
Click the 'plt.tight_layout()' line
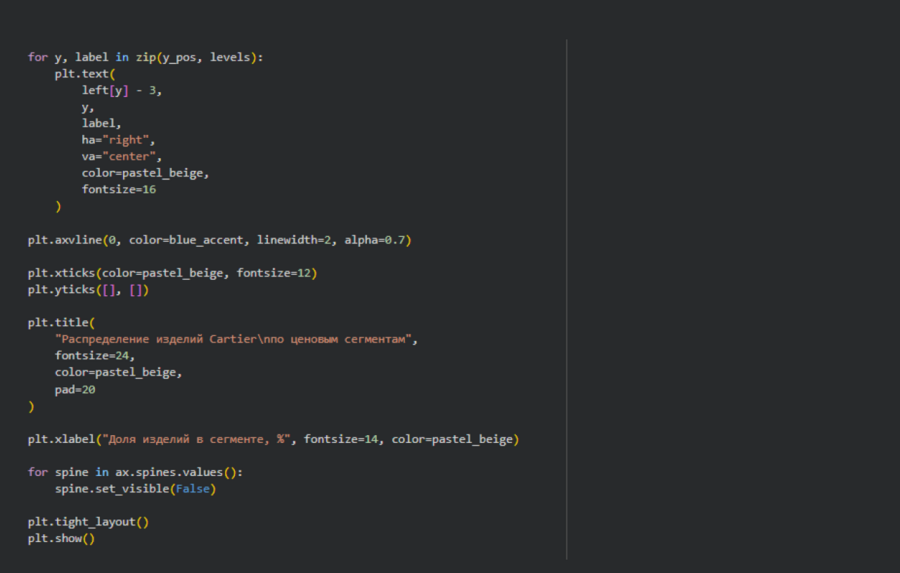(88, 522)
